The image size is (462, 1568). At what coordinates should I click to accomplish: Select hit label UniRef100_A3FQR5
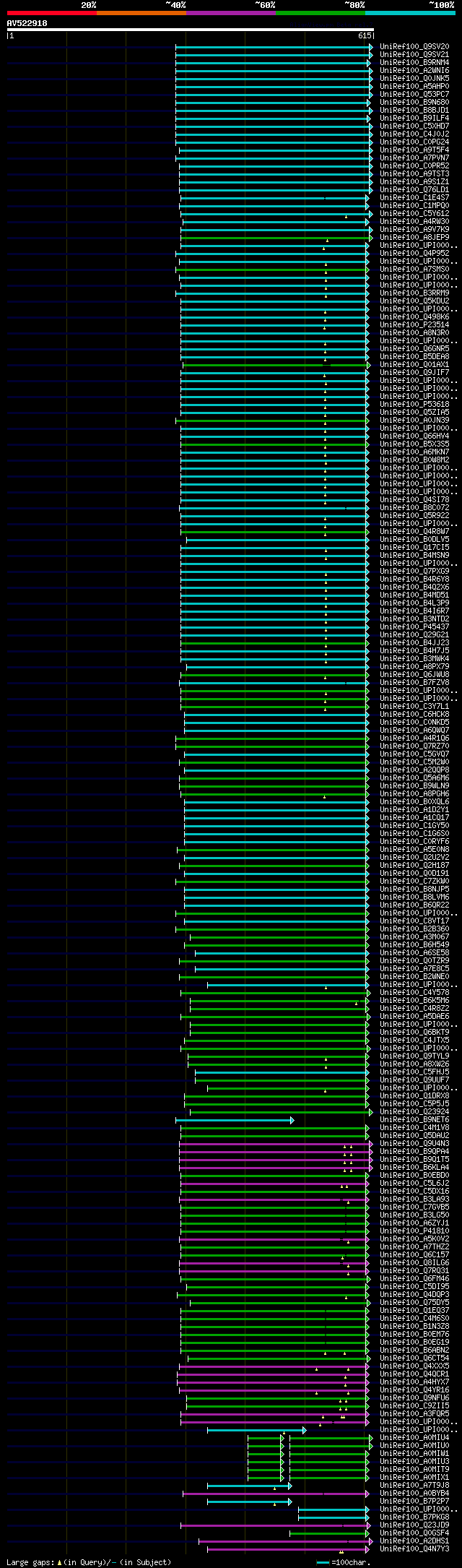[414, 1414]
